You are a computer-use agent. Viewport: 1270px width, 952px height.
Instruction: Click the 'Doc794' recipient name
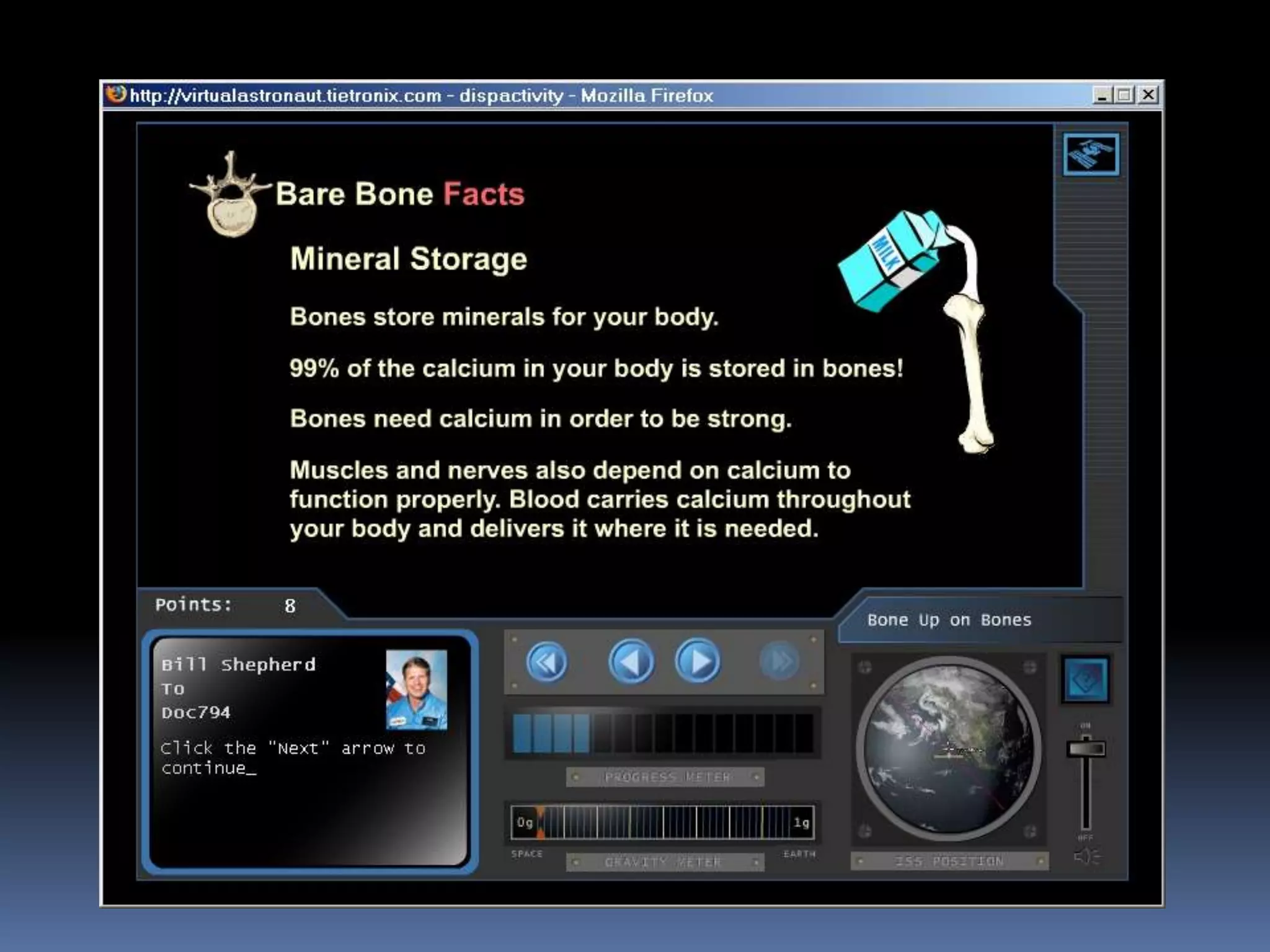[196, 712]
